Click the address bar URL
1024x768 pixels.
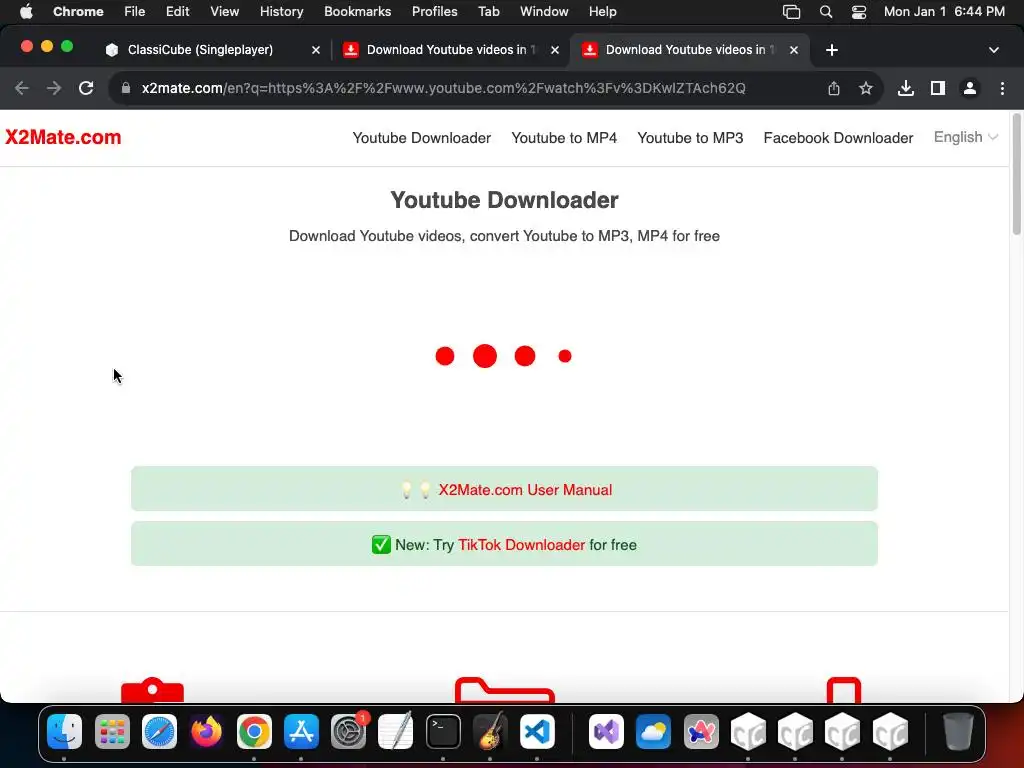(x=443, y=88)
